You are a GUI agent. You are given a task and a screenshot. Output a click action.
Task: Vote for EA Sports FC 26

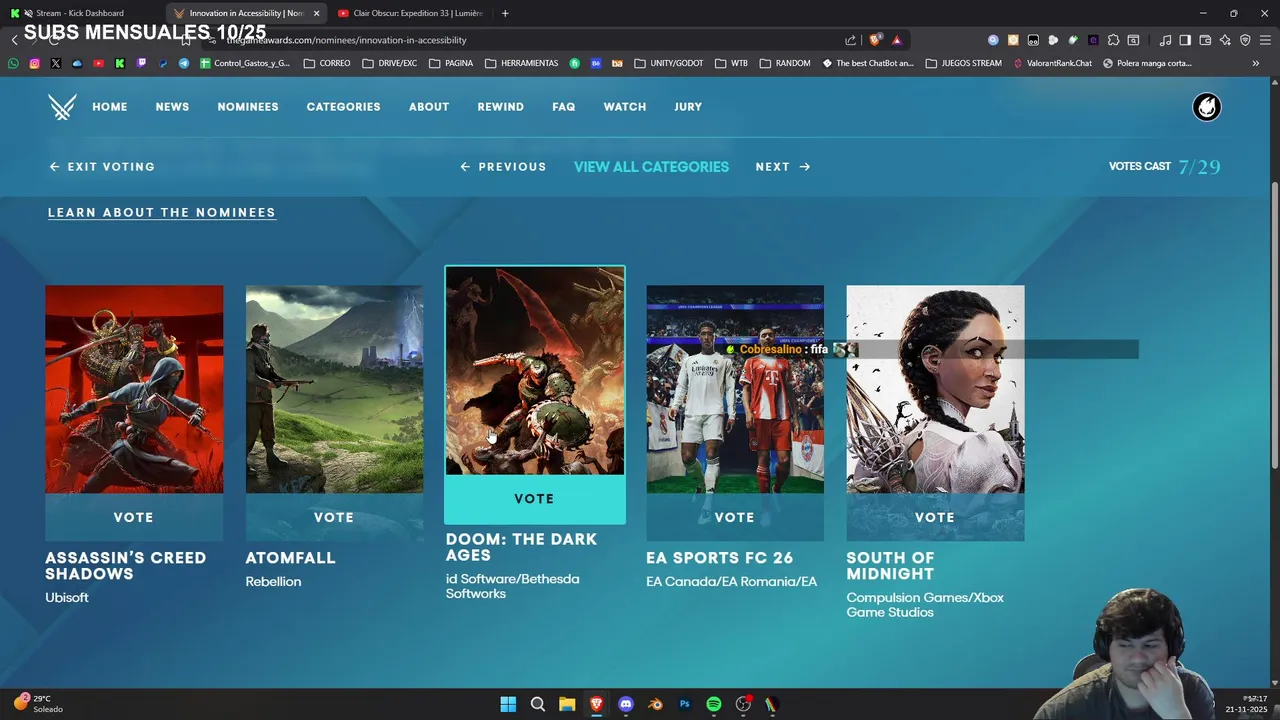pos(735,517)
